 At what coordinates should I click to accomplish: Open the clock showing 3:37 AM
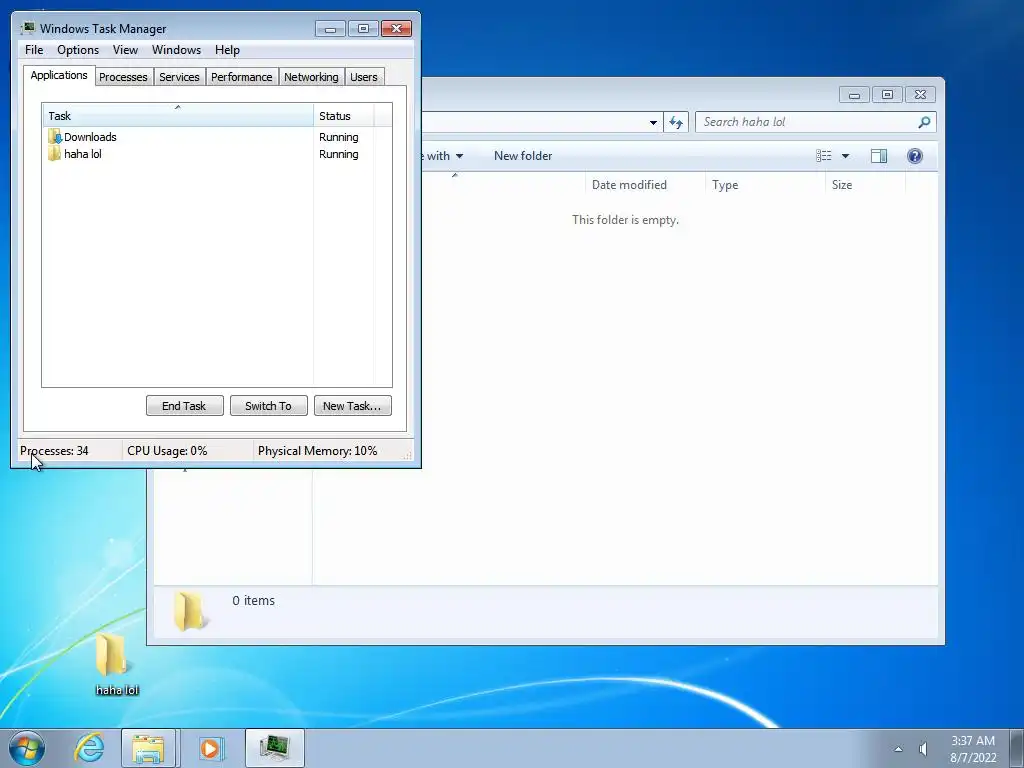973,749
